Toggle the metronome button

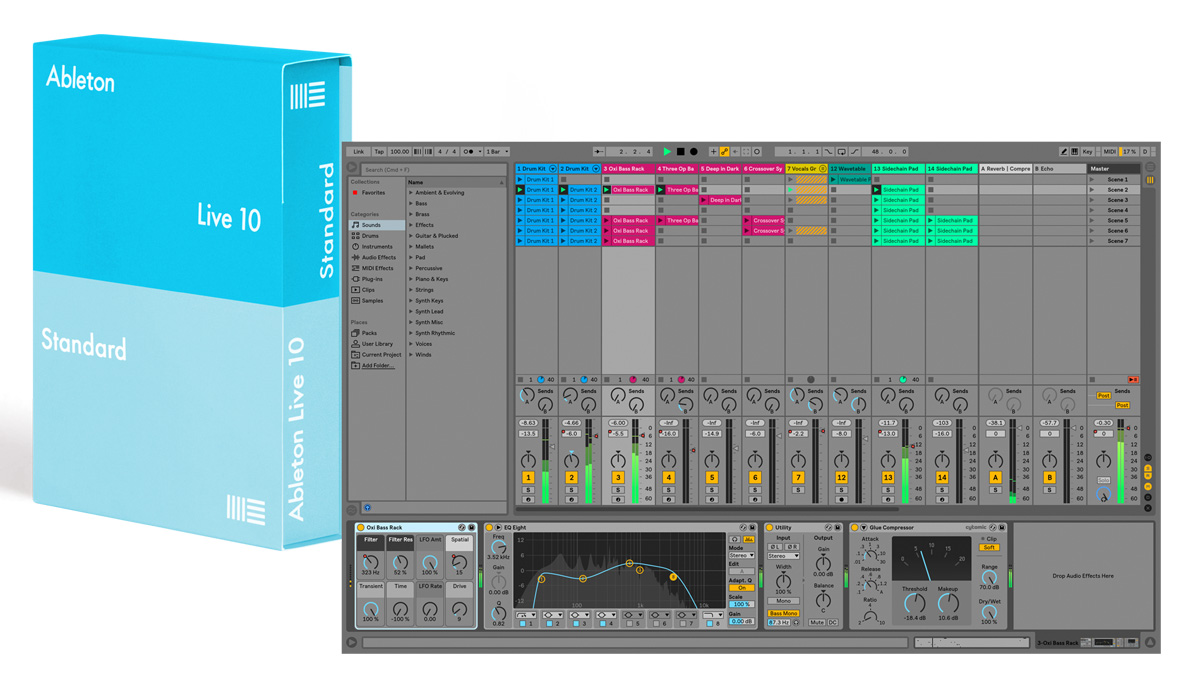468,152
